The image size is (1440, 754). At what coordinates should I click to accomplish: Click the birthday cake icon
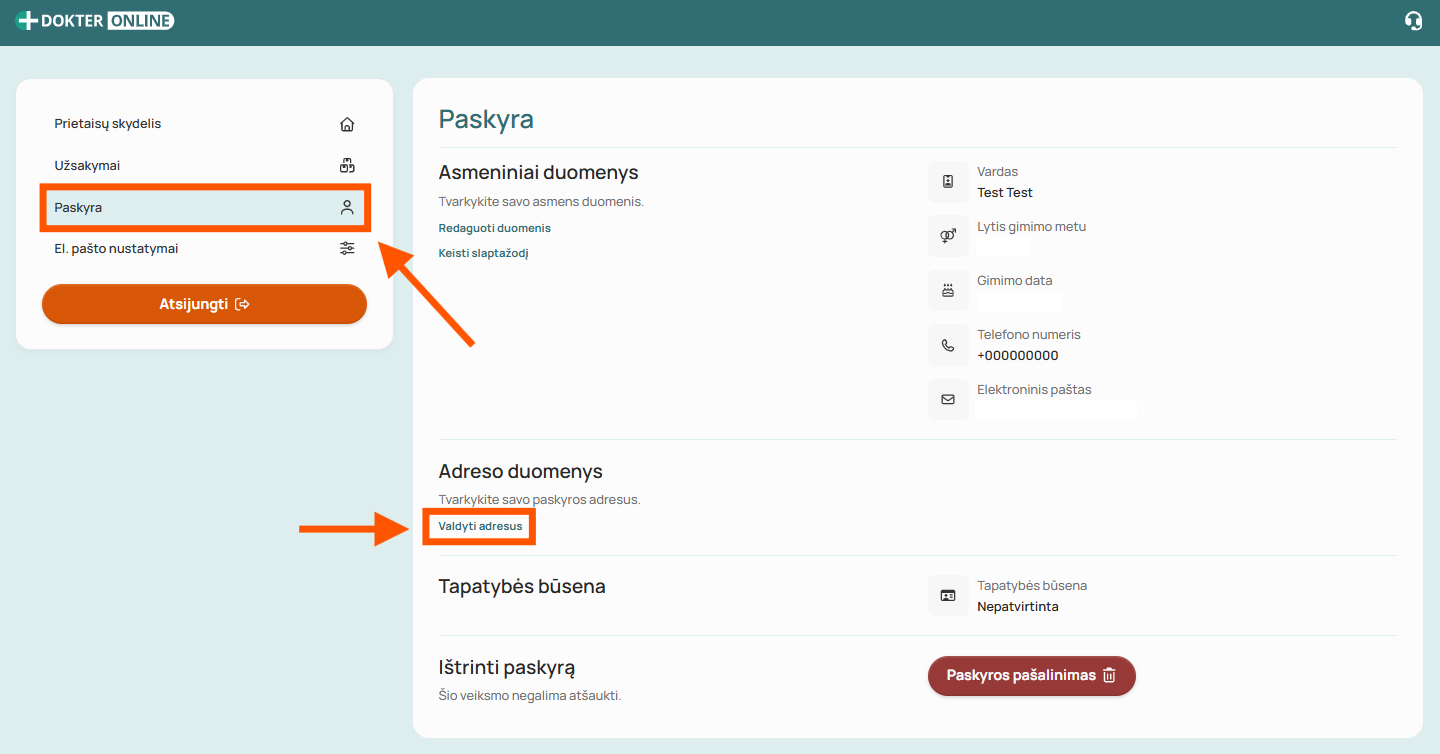tap(948, 291)
